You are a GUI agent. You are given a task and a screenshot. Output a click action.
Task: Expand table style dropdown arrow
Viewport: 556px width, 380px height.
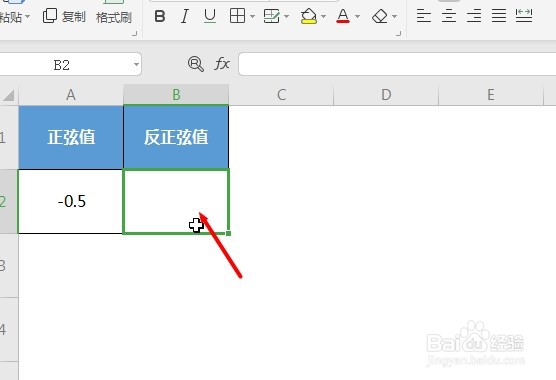[287, 16]
